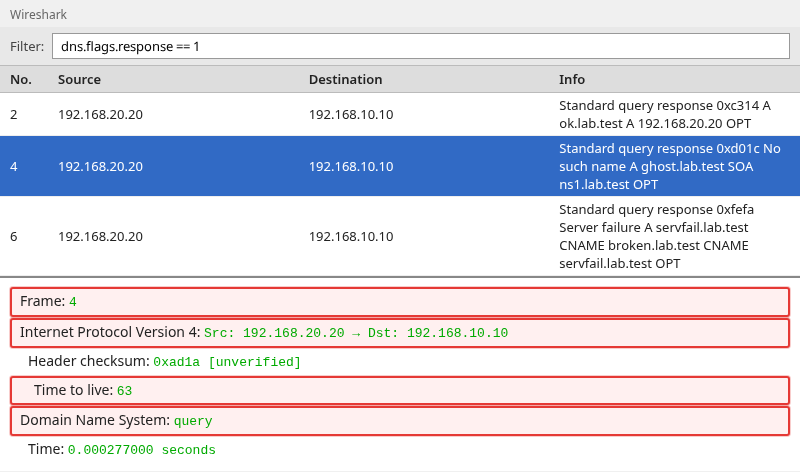Click destination 192.168.10.10 in packet 2 row
This screenshot has height=472, width=800.
pyautogui.click(x=351, y=114)
